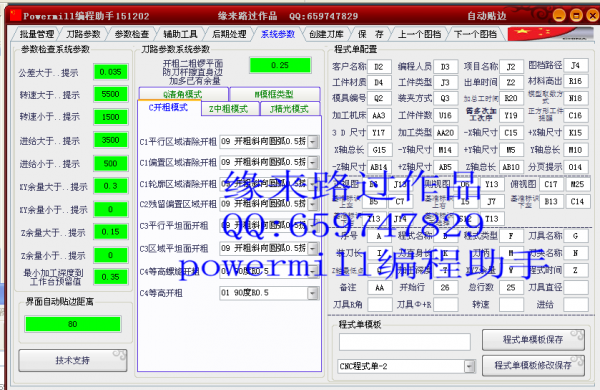Click the 总行数 field 25

click(511, 287)
